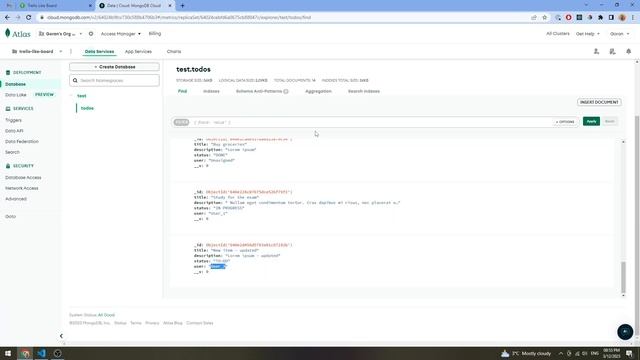Open the red Opera-style extension icon
The image size is (640, 360).
click(x=569, y=18)
